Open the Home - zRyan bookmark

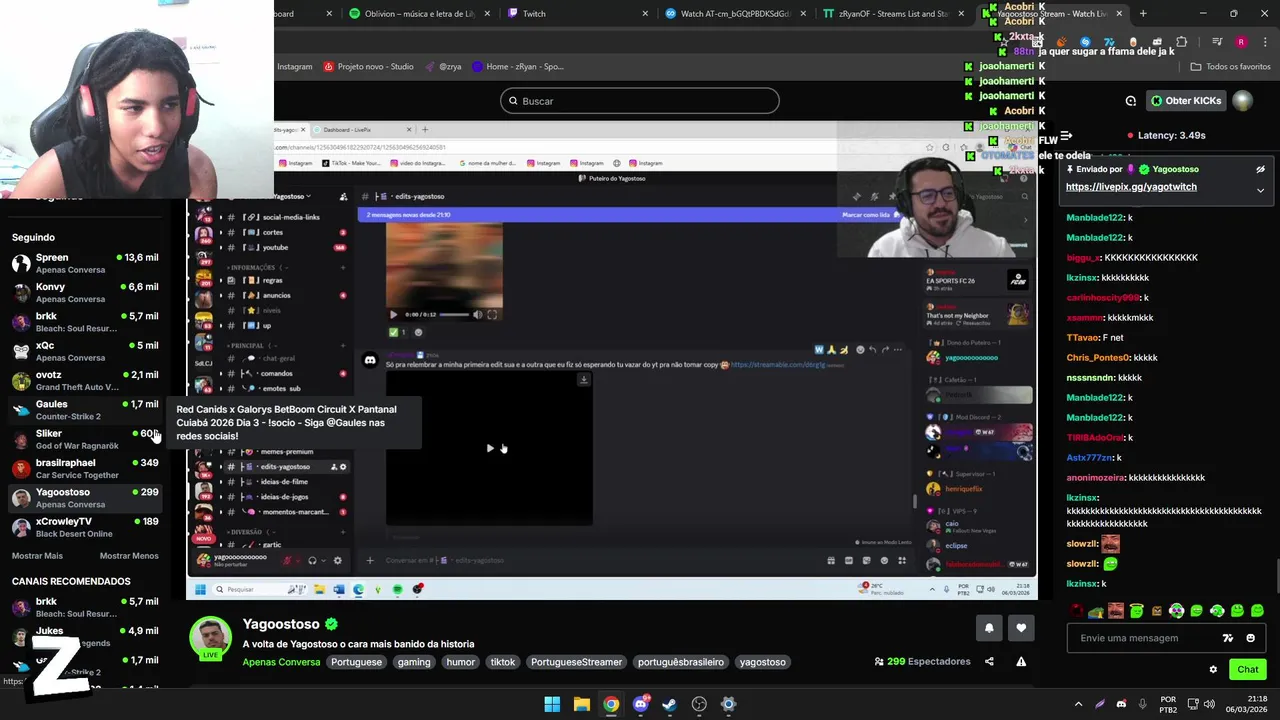point(517,67)
